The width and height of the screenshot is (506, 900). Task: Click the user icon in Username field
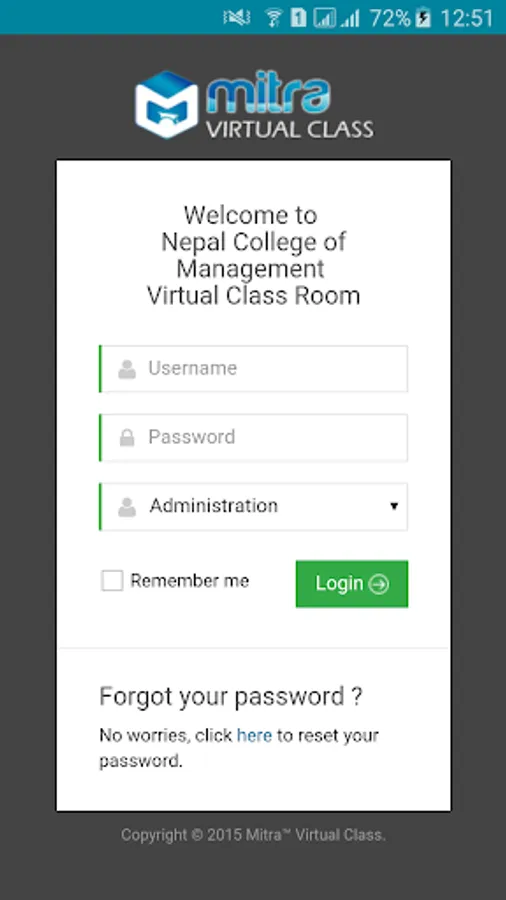tap(127, 369)
